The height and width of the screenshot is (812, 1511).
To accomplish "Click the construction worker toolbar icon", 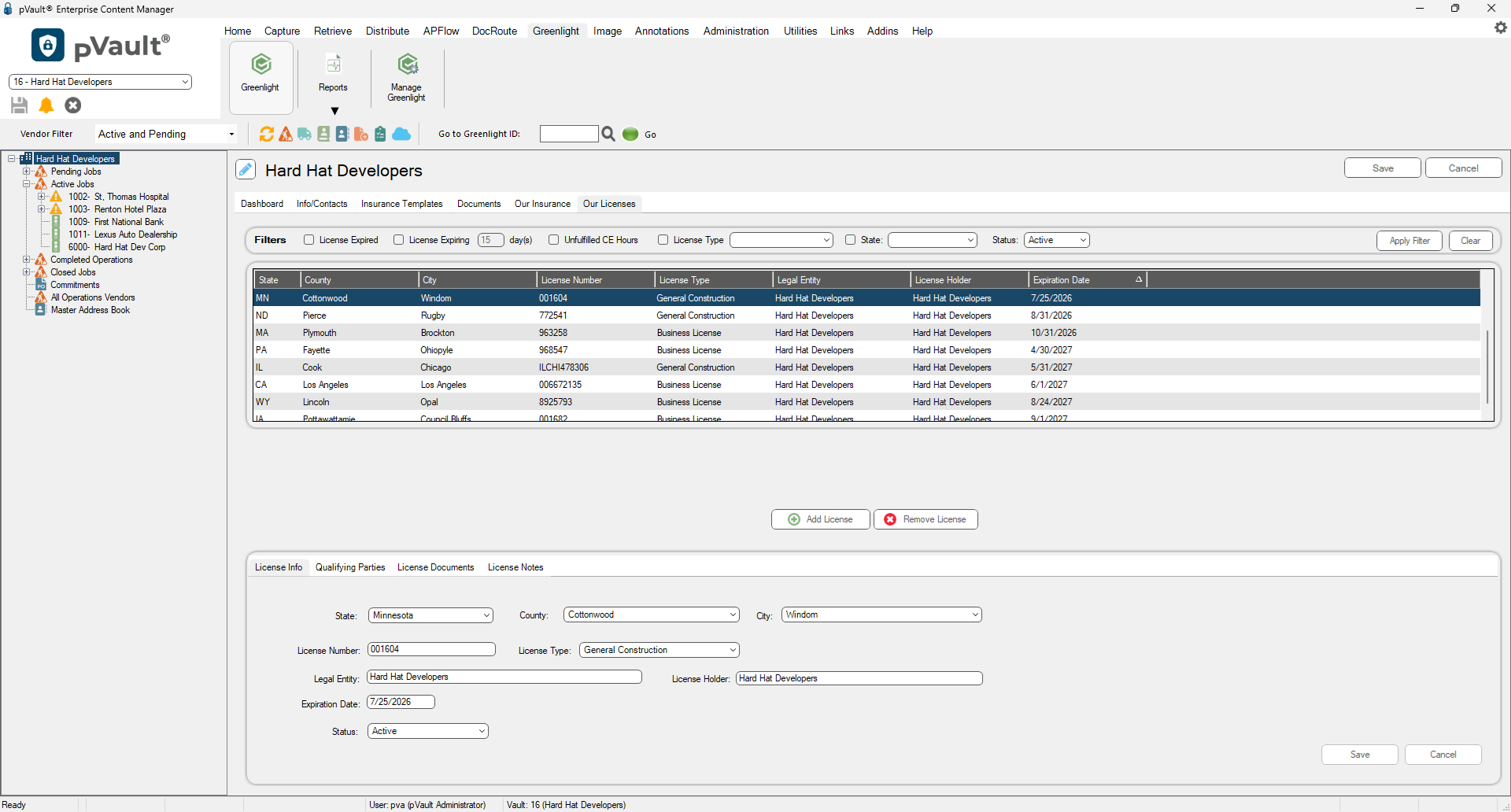I will pyautogui.click(x=286, y=134).
